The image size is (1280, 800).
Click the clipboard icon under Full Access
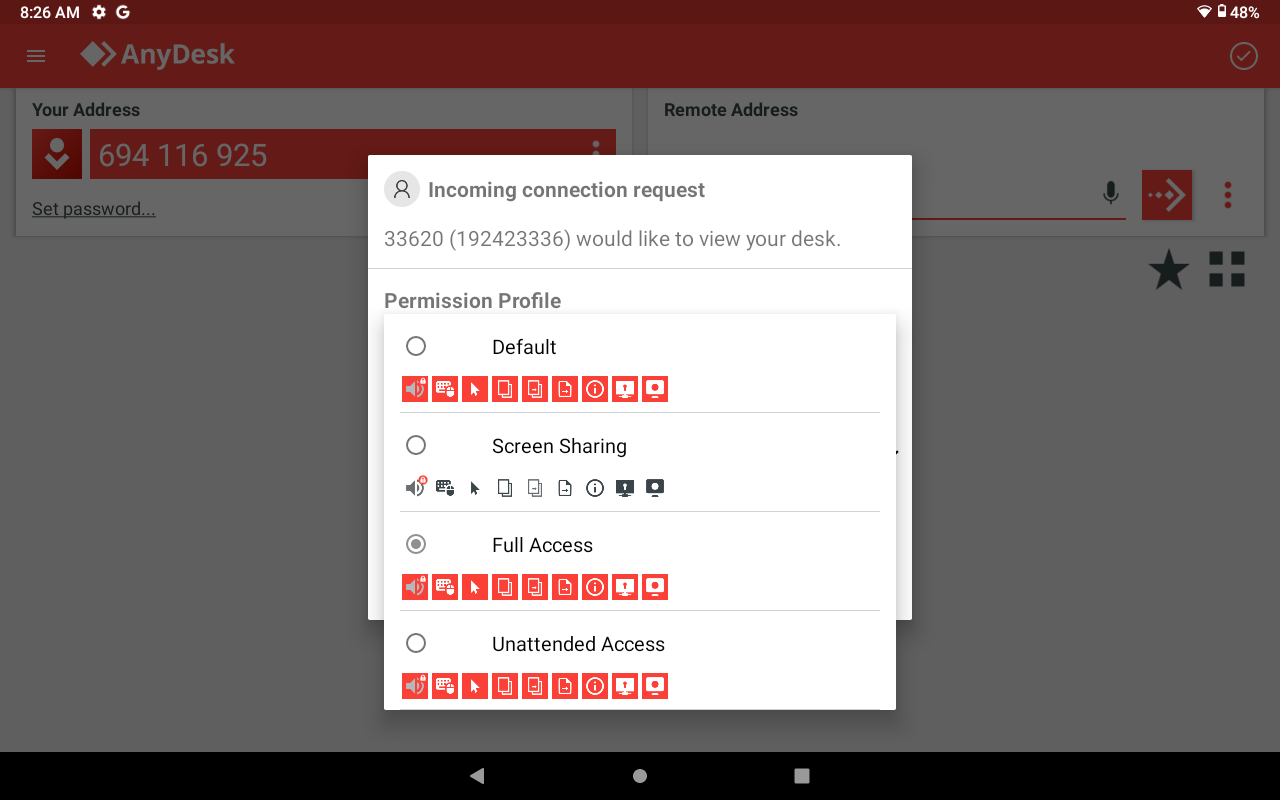click(505, 587)
